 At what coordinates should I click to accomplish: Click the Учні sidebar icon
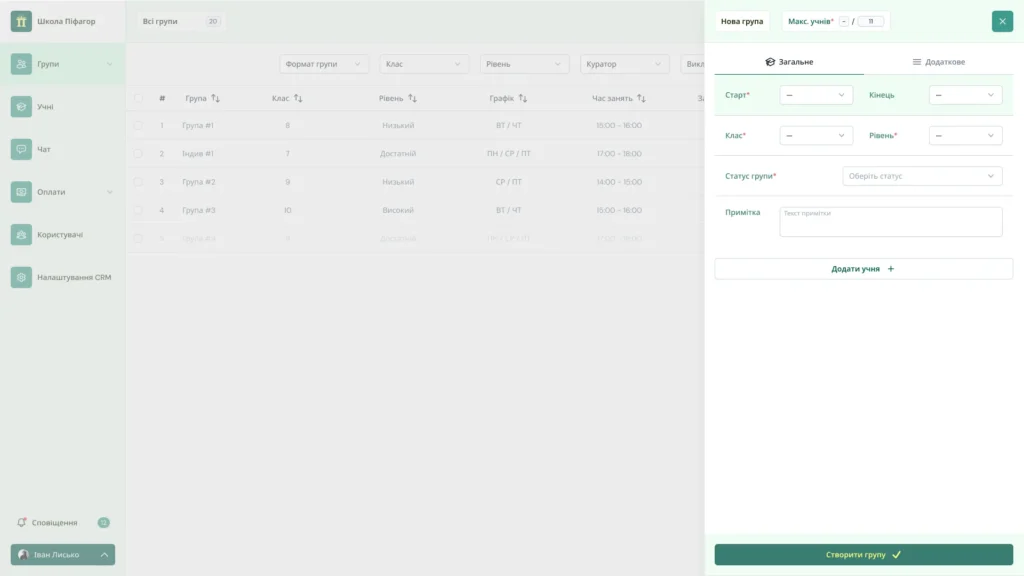[21, 106]
